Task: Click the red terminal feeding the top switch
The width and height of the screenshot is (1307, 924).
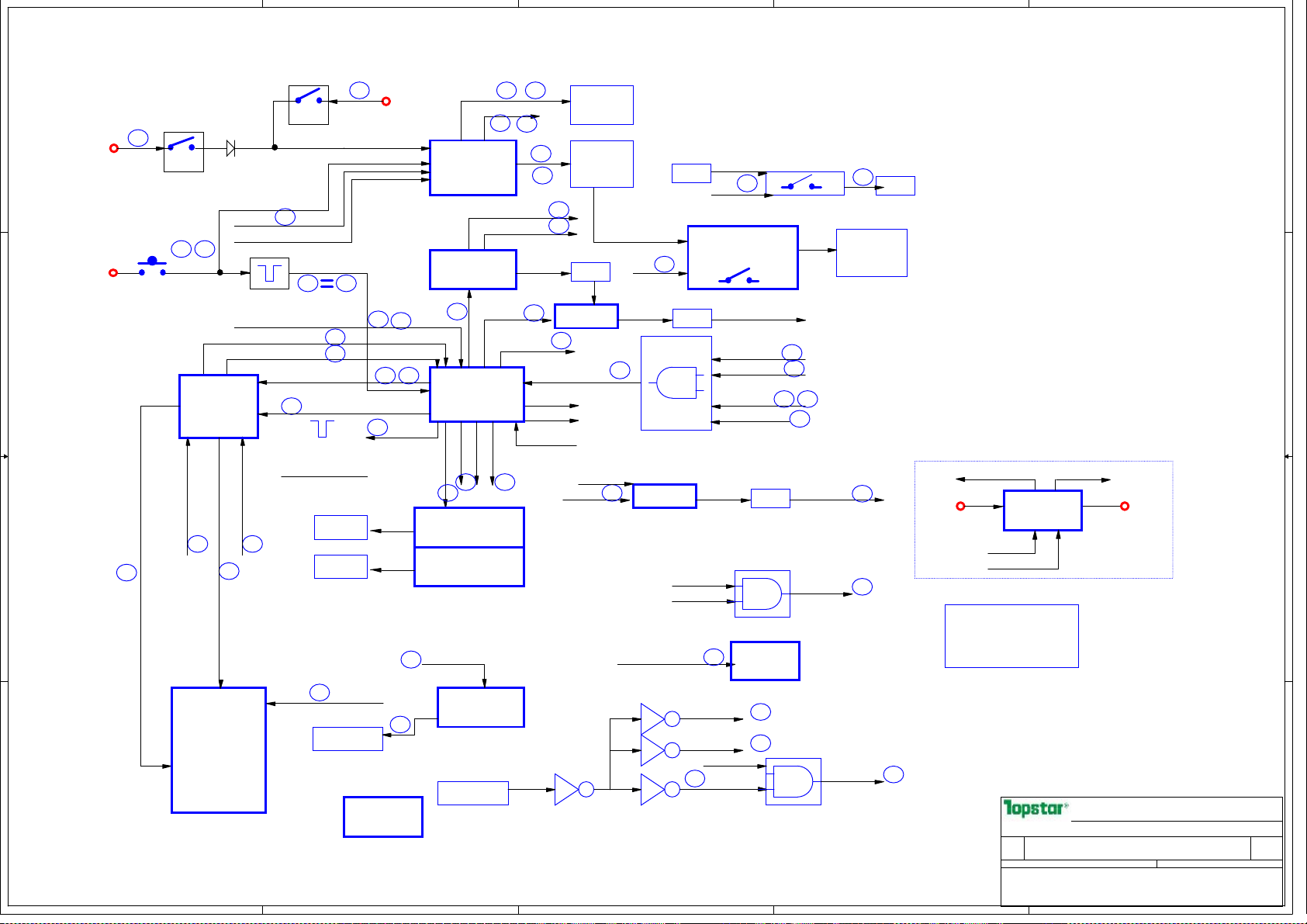Action: [x=386, y=102]
